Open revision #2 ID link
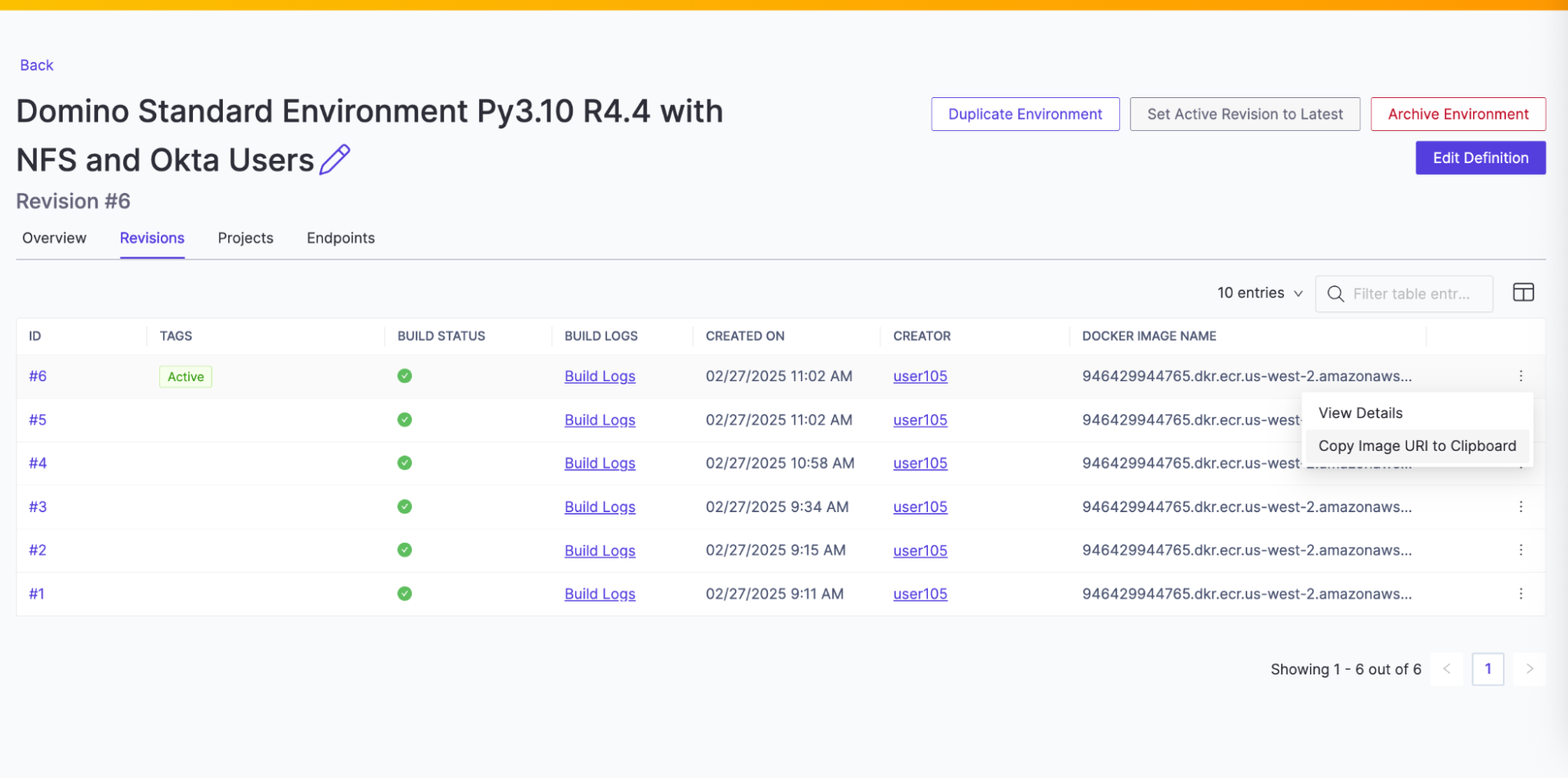 click(38, 550)
